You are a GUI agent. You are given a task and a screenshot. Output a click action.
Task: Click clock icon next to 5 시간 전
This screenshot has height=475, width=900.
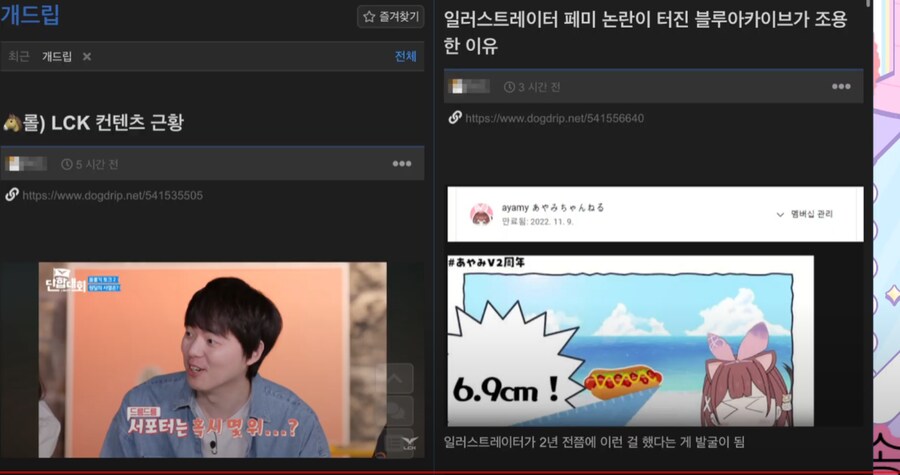pos(67,165)
